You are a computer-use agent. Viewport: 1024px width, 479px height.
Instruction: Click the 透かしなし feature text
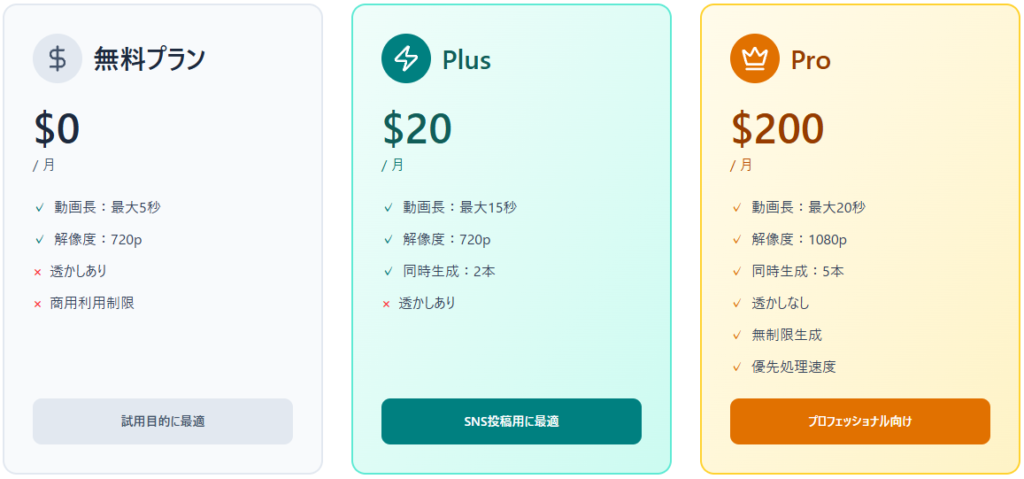(x=780, y=303)
